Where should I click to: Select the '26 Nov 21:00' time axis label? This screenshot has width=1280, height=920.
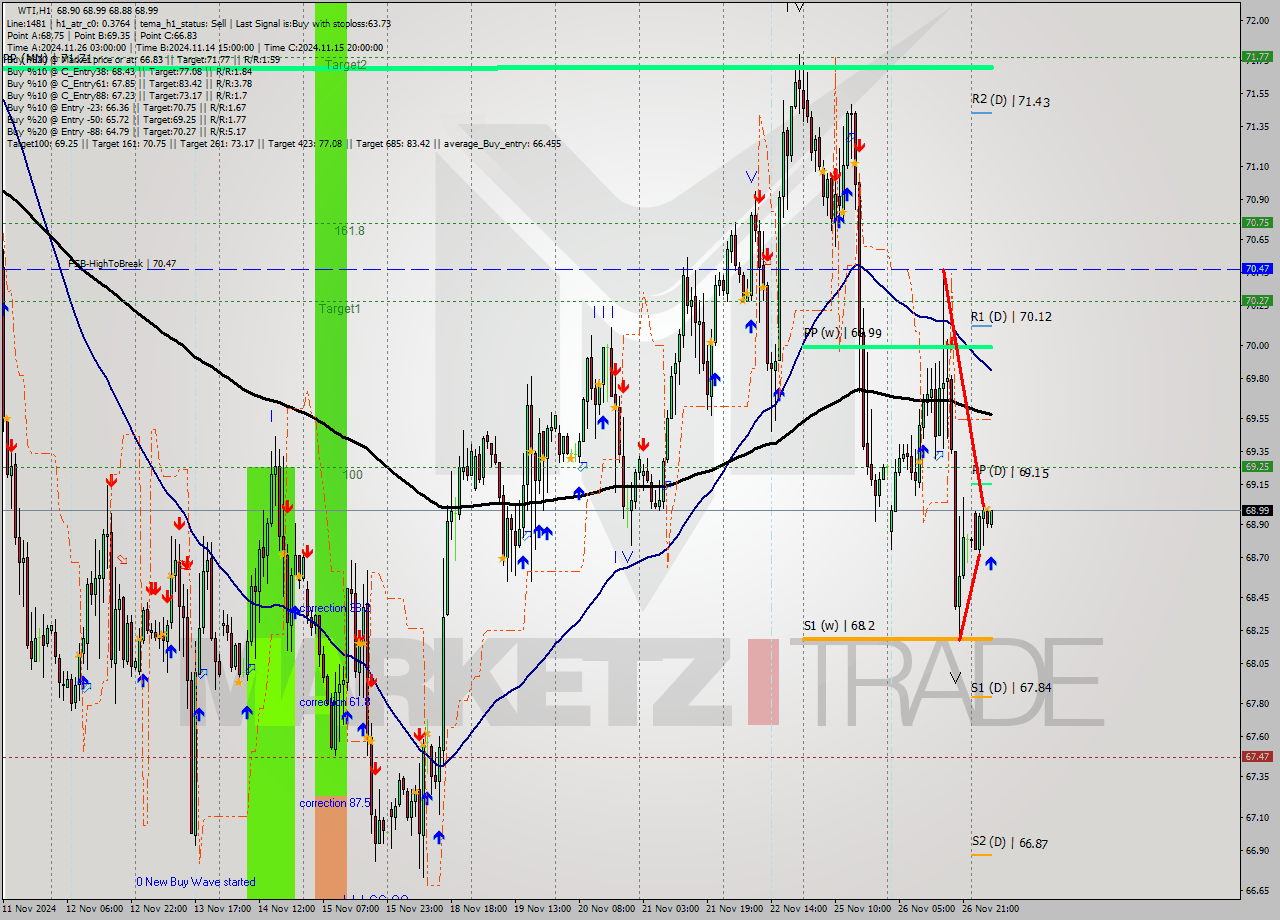(x=991, y=909)
